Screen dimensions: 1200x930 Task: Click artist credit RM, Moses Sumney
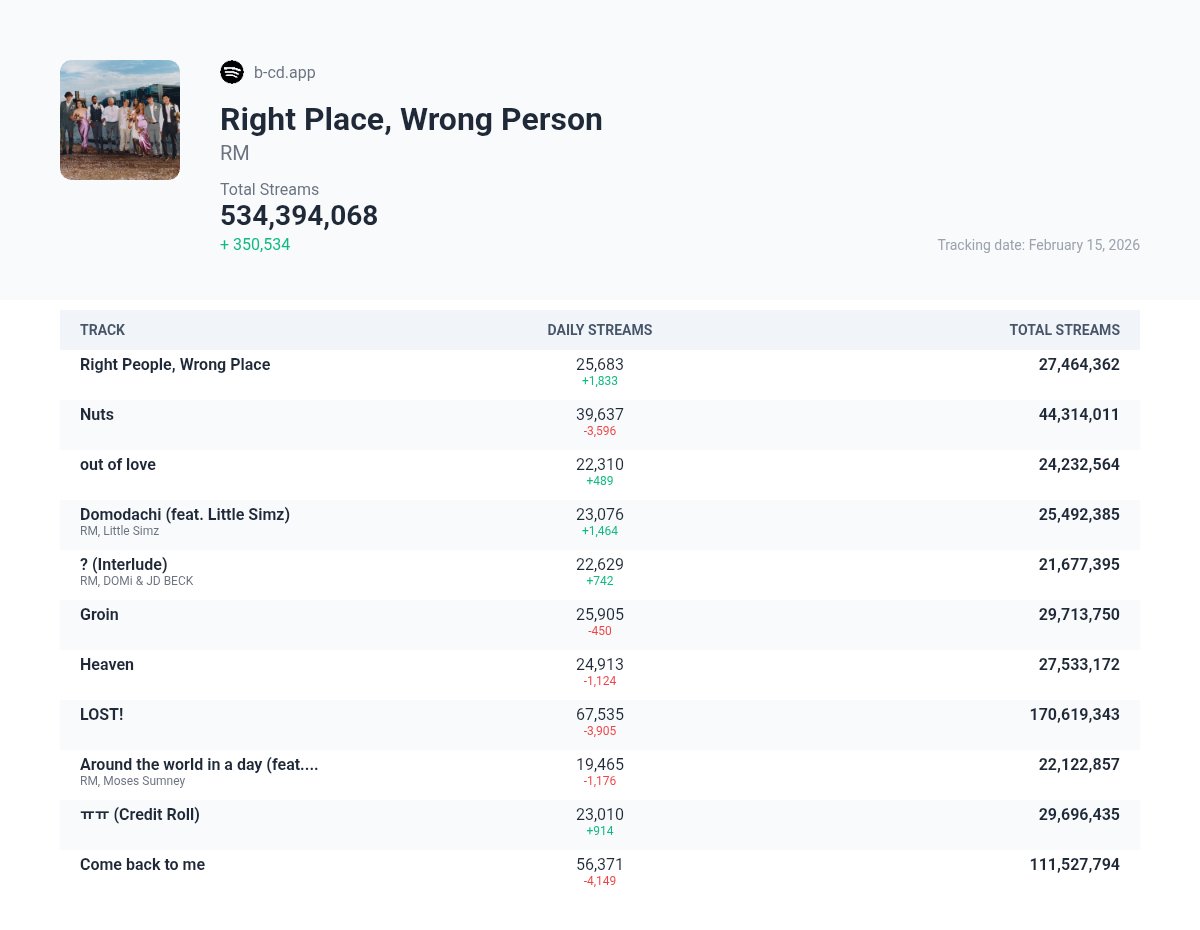pyautogui.click(x=133, y=781)
